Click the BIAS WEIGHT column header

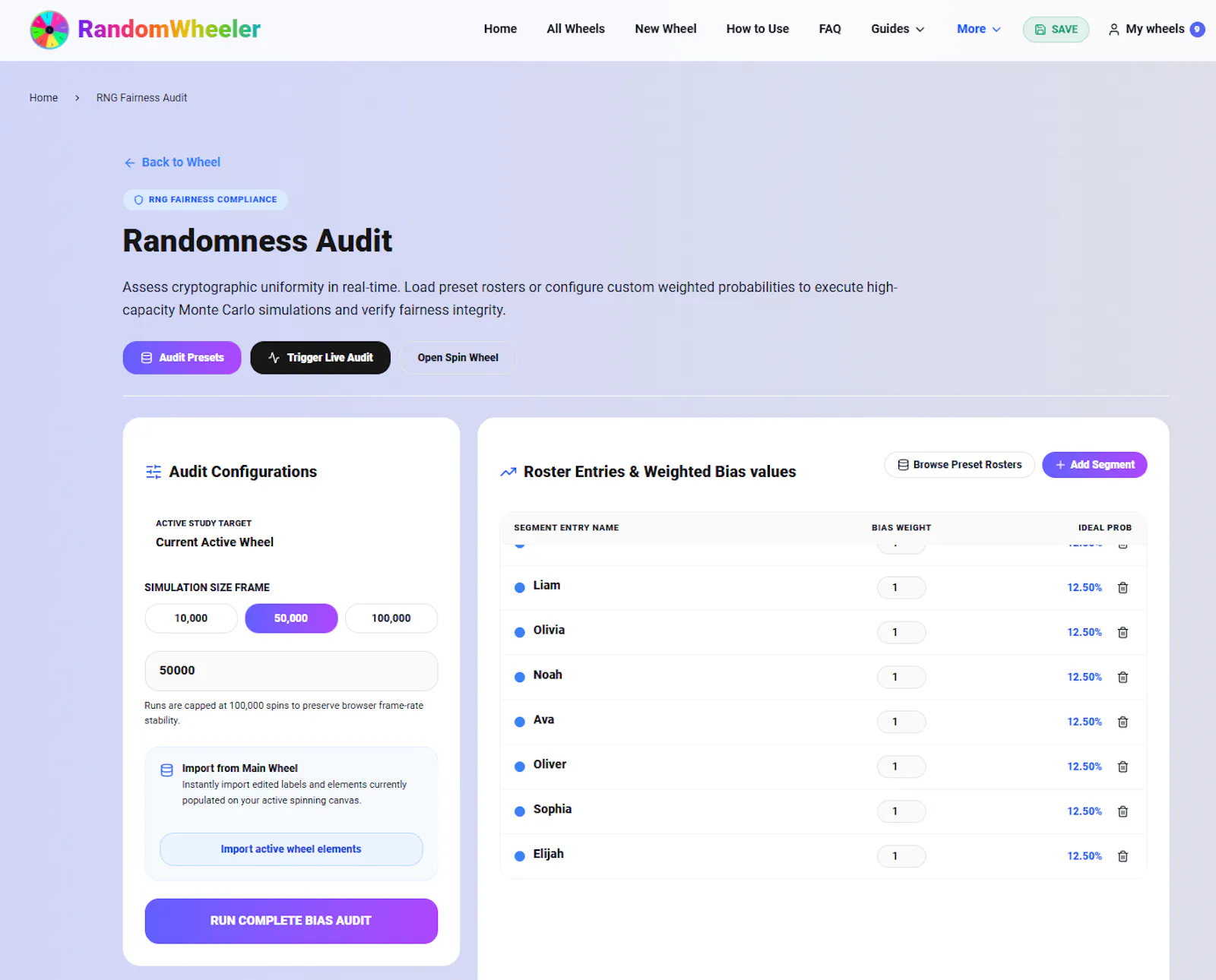tap(901, 528)
